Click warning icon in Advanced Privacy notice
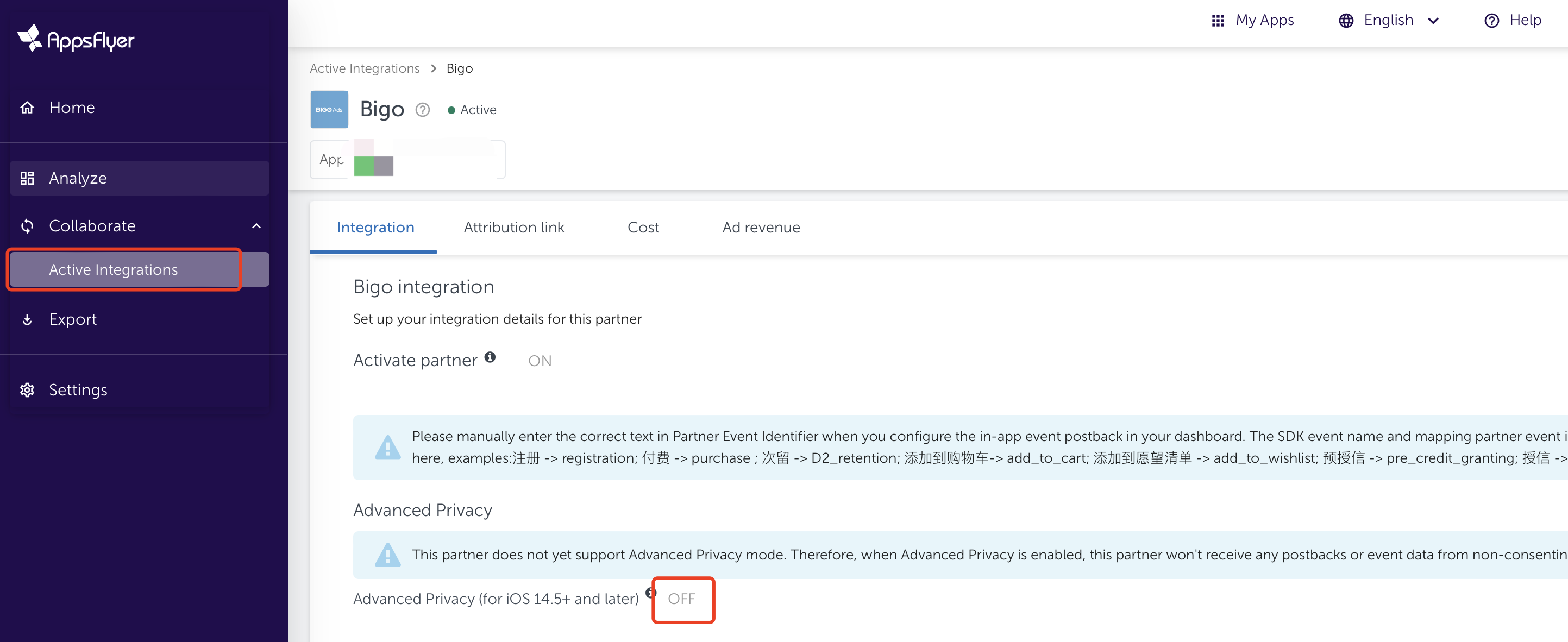Screen dimensions: 1568x642 tap(388, 555)
